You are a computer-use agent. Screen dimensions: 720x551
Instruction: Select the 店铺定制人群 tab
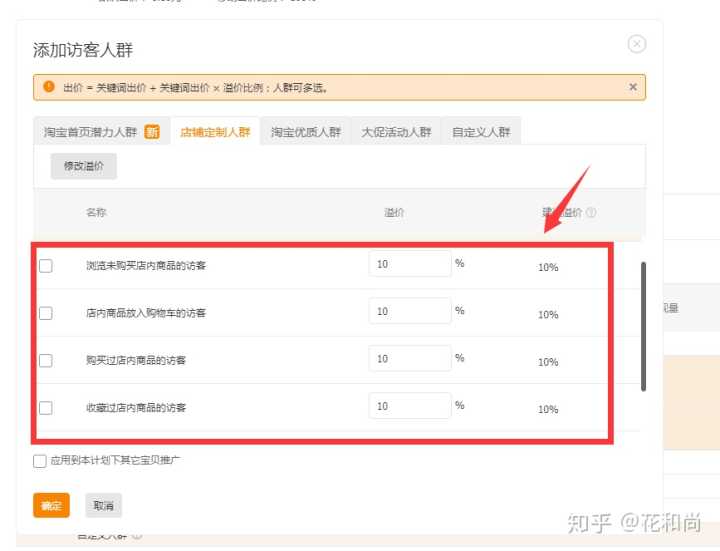pyautogui.click(x=215, y=132)
